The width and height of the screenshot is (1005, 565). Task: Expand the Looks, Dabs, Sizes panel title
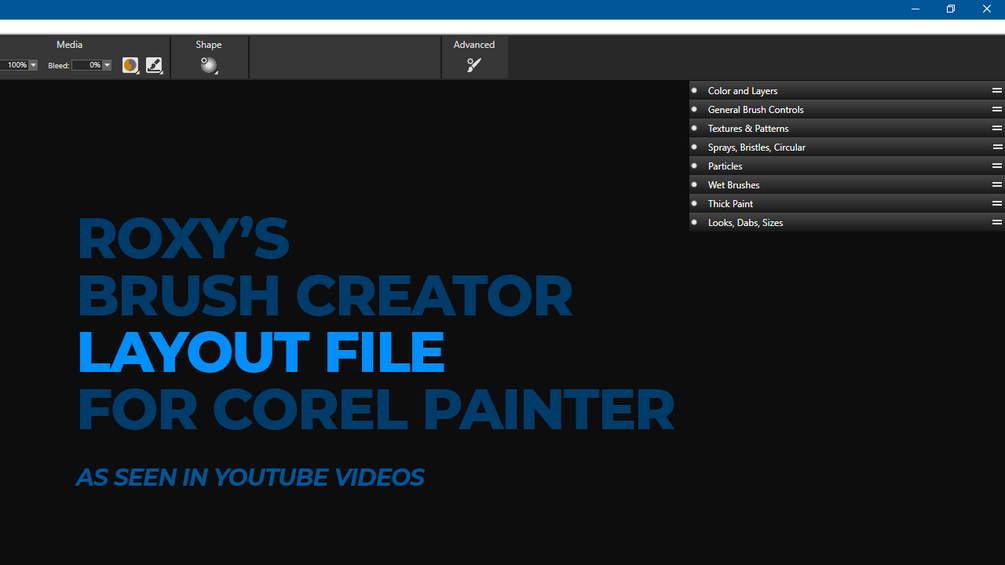745,222
